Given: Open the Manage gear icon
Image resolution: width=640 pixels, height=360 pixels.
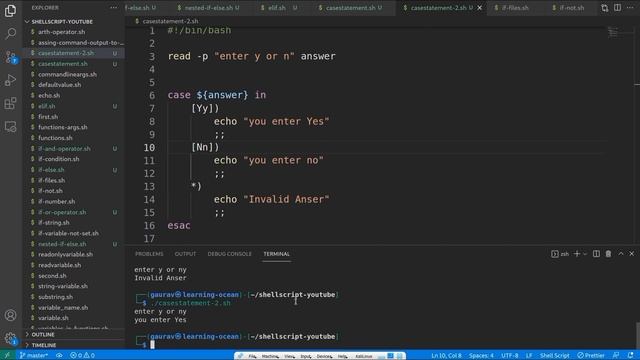Looking at the screenshot, I should [11, 338].
